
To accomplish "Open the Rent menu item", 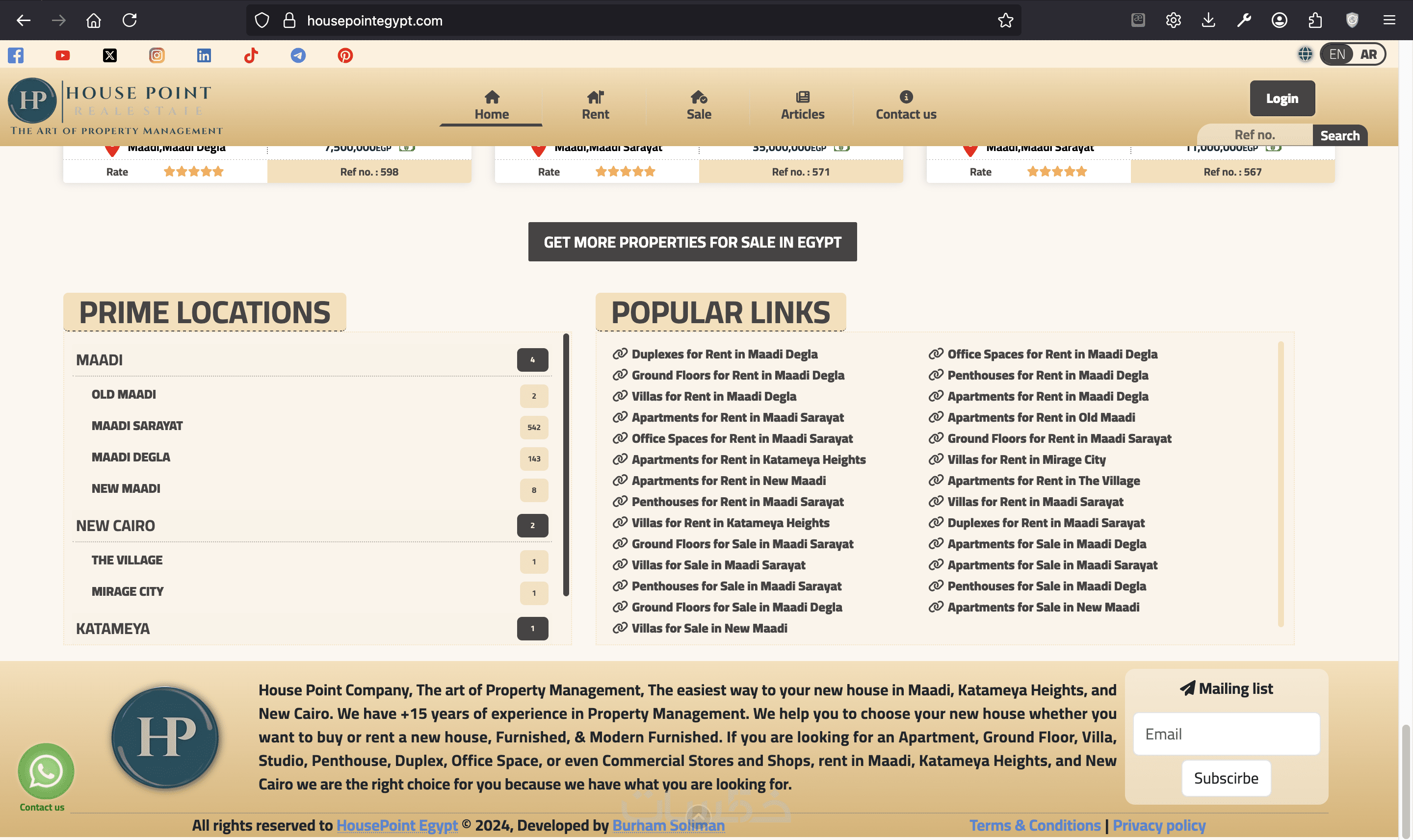I will tap(595, 106).
